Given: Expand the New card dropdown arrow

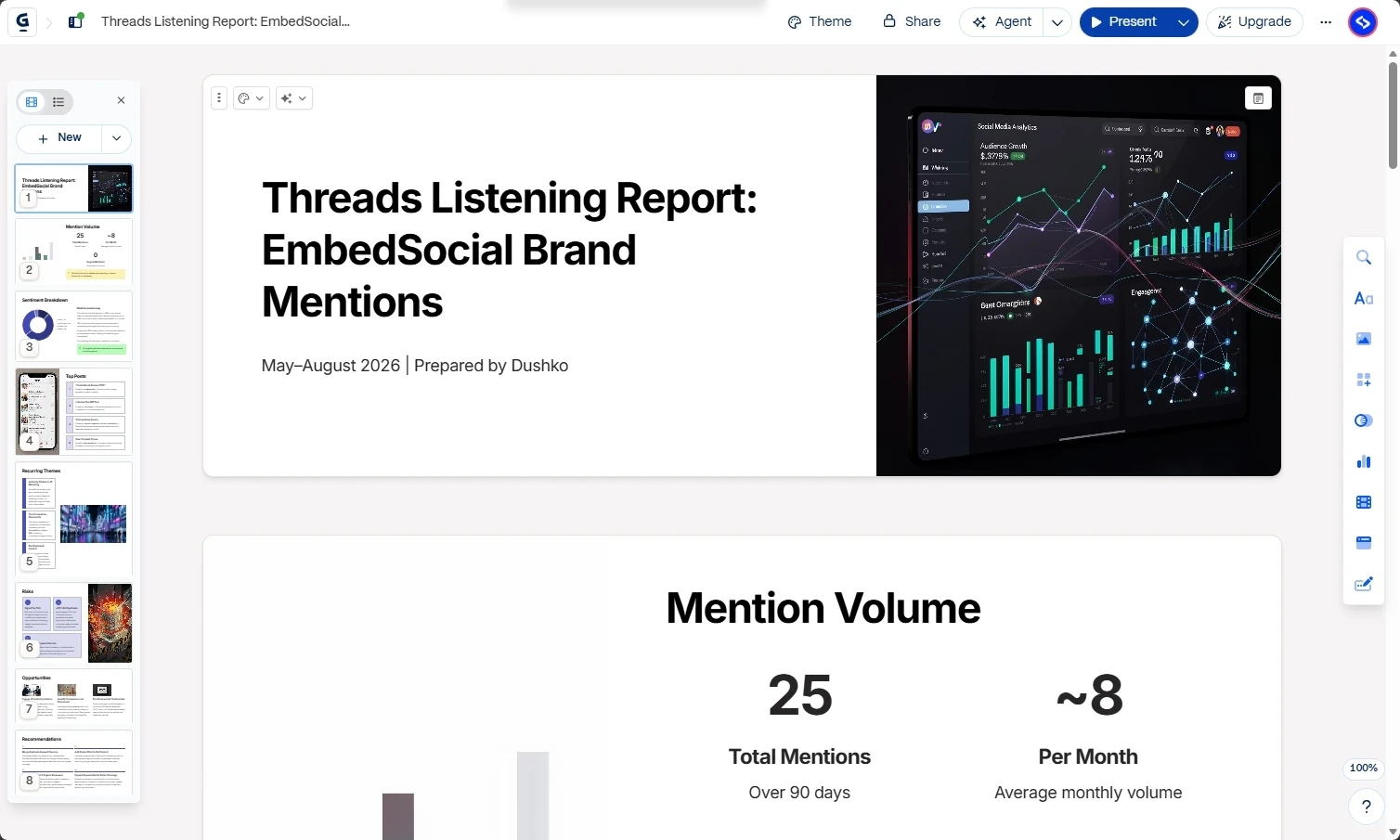Looking at the screenshot, I should [x=116, y=138].
